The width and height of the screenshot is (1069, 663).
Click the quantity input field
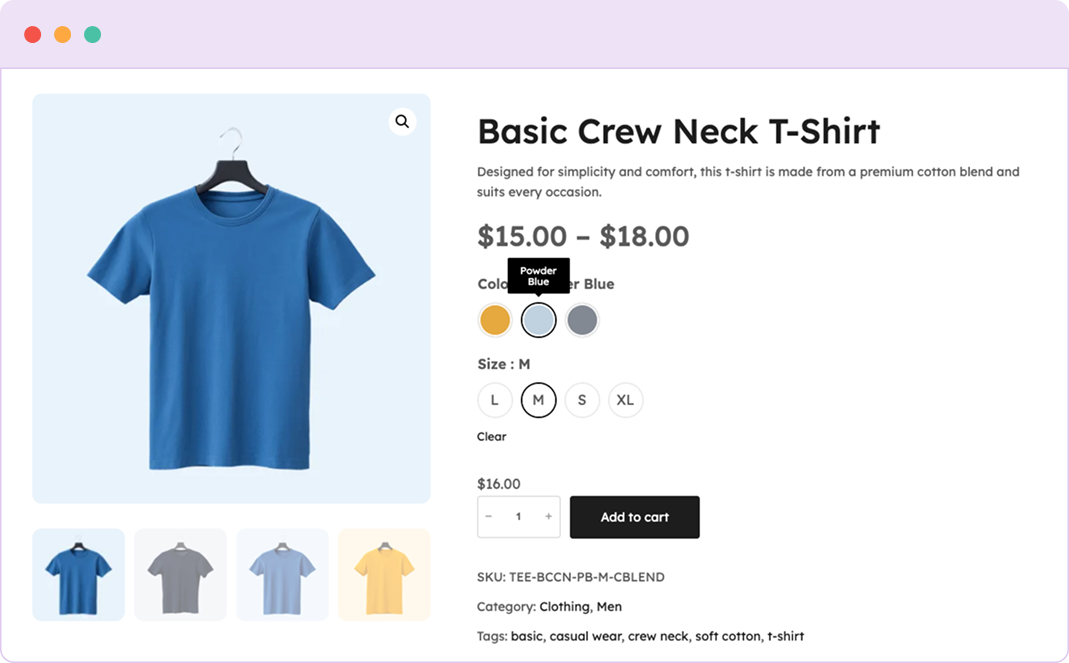click(518, 516)
